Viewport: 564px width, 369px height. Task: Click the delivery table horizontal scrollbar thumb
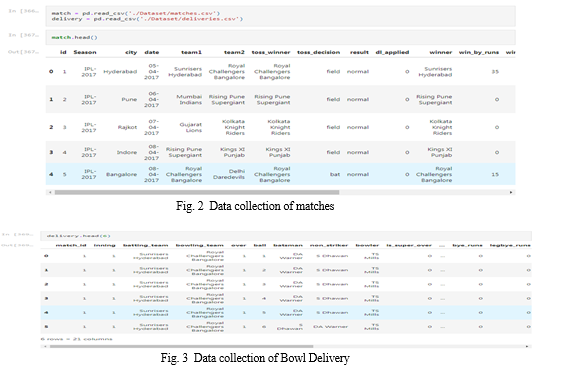point(181,346)
